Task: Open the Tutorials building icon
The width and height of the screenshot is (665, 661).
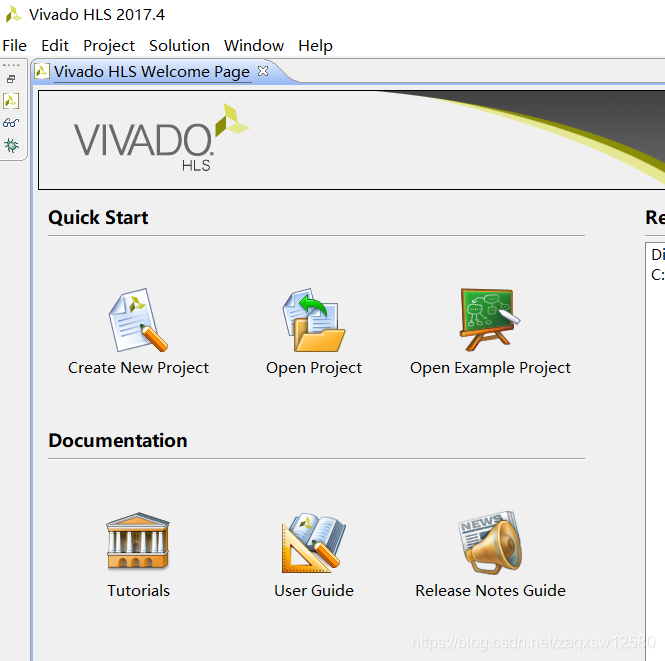Action: pos(138,540)
